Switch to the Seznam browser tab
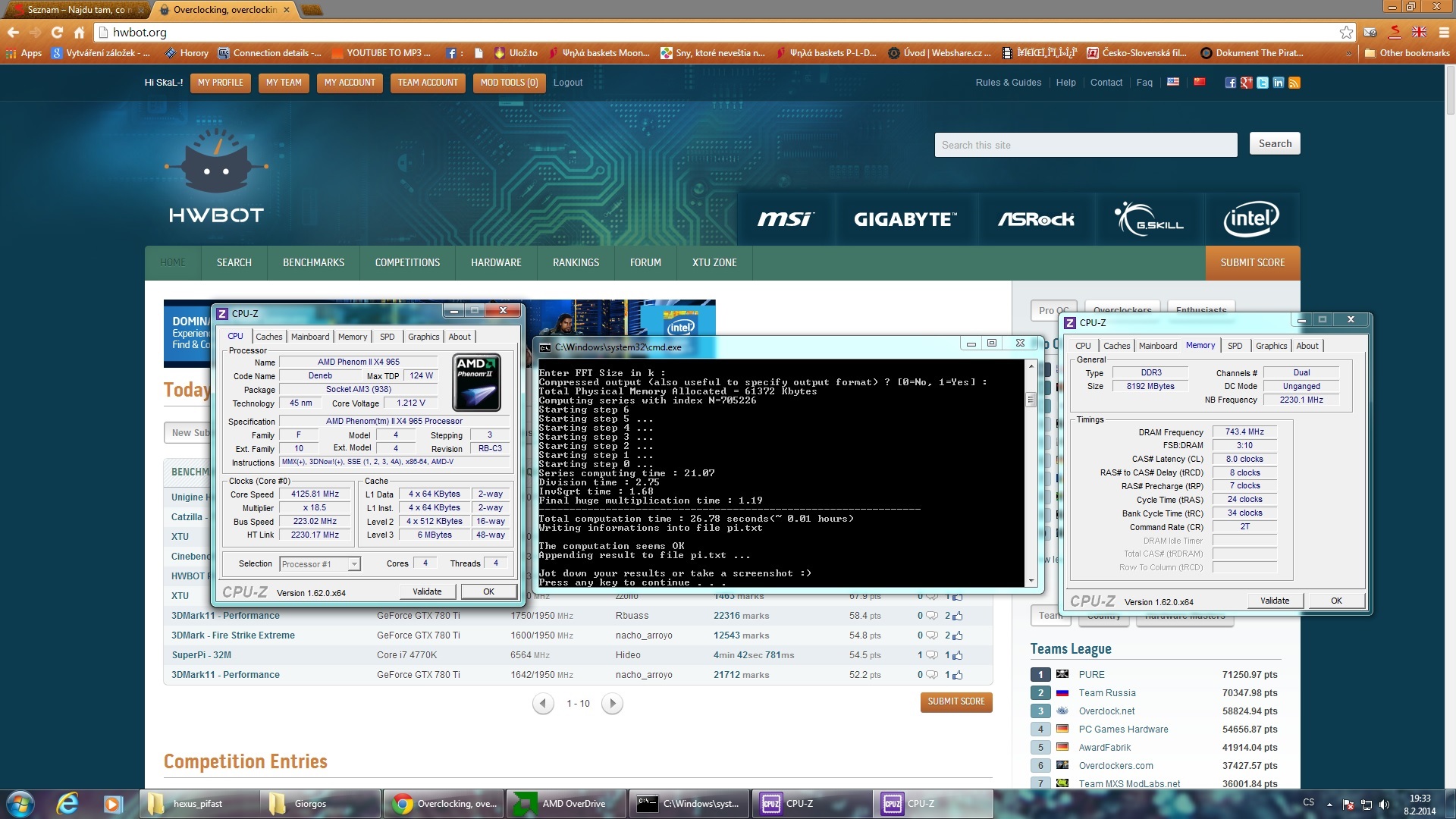1456x819 pixels. point(79,10)
